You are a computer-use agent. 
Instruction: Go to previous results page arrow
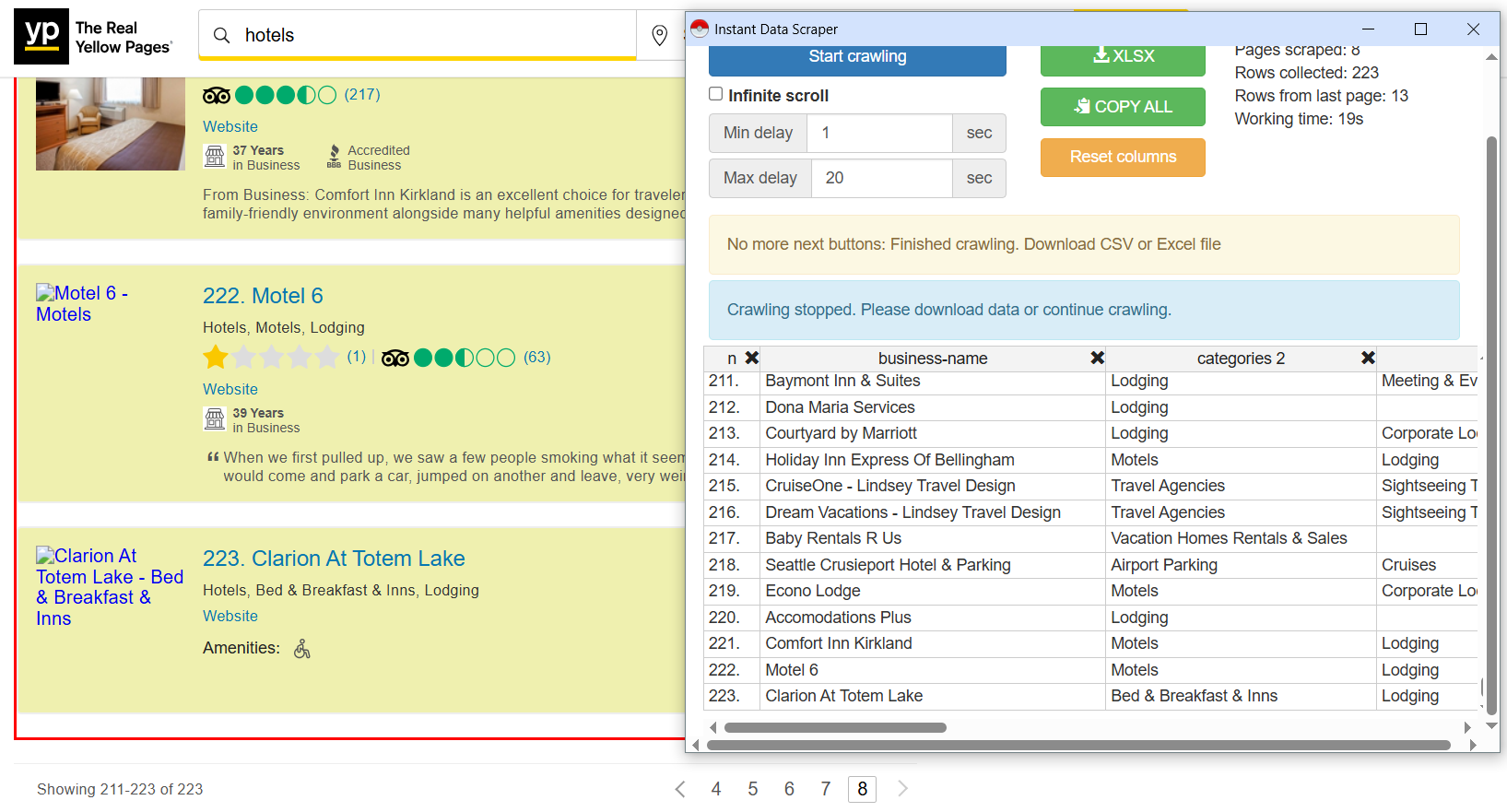[x=680, y=789]
